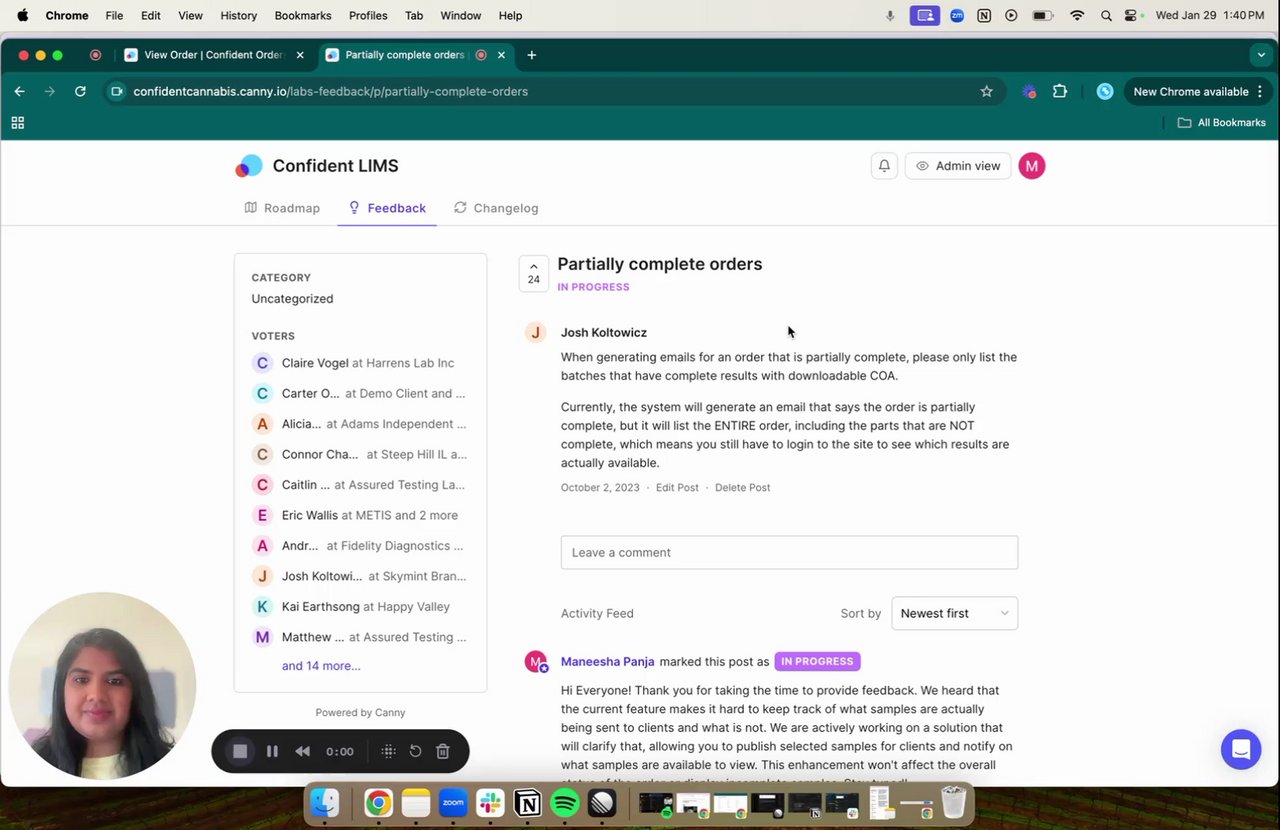Open the Chrome apps grid shortcut
This screenshot has width=1280, height=830.
[x=17, y=122]
